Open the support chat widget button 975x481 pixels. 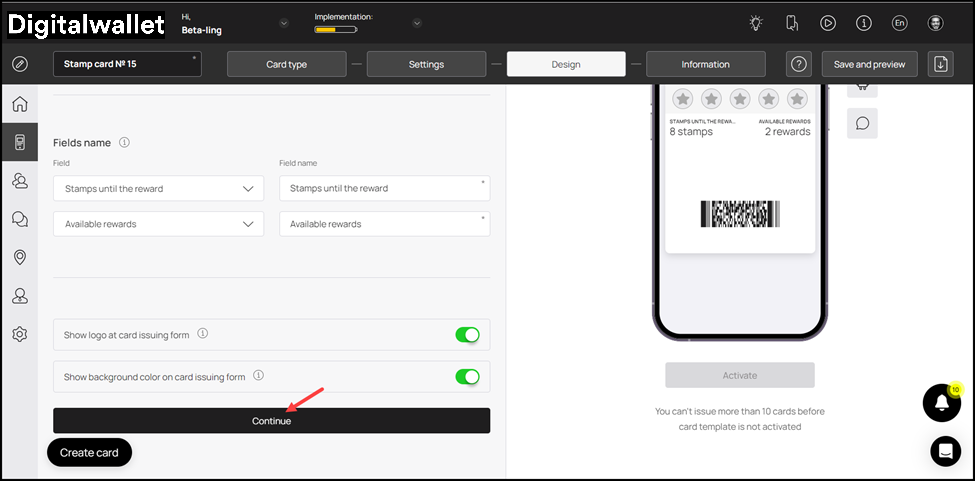946,451
